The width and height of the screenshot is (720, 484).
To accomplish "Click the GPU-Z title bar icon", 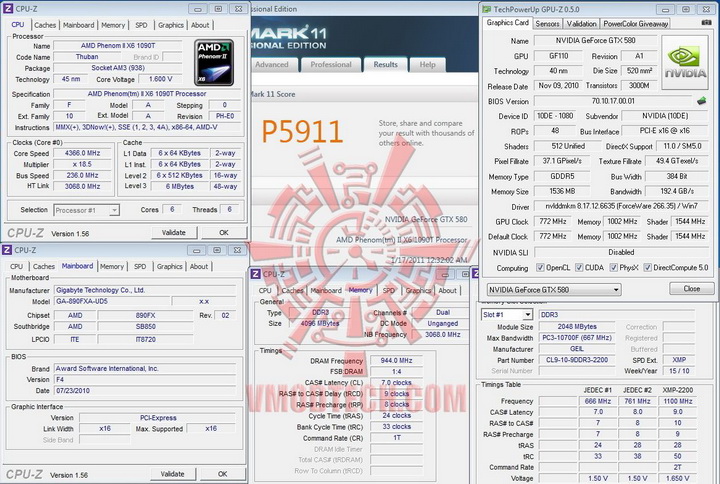I will click(487, 9).
